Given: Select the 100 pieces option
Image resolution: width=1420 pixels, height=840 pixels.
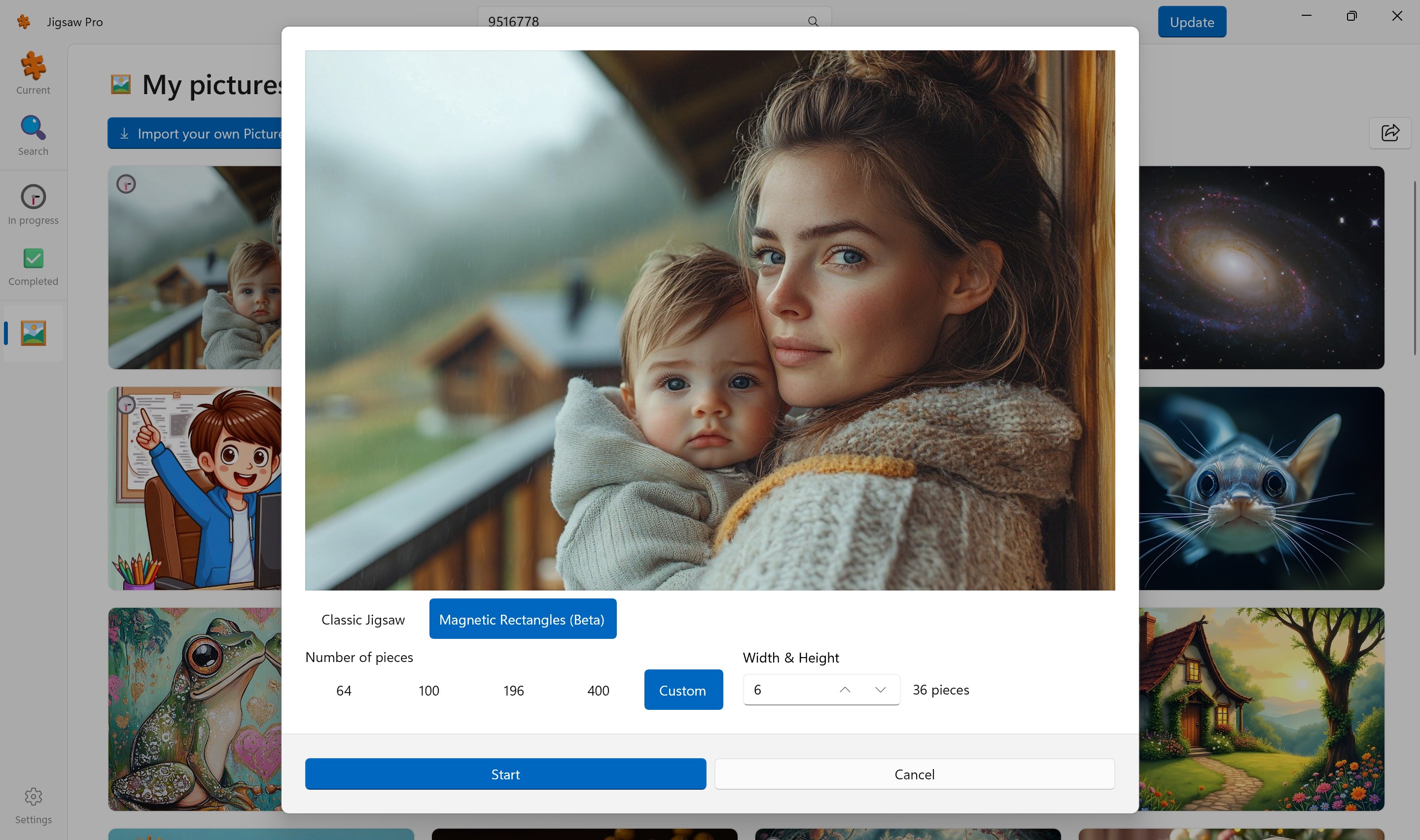Looking at the screenshot, I should tap(428, 690).
